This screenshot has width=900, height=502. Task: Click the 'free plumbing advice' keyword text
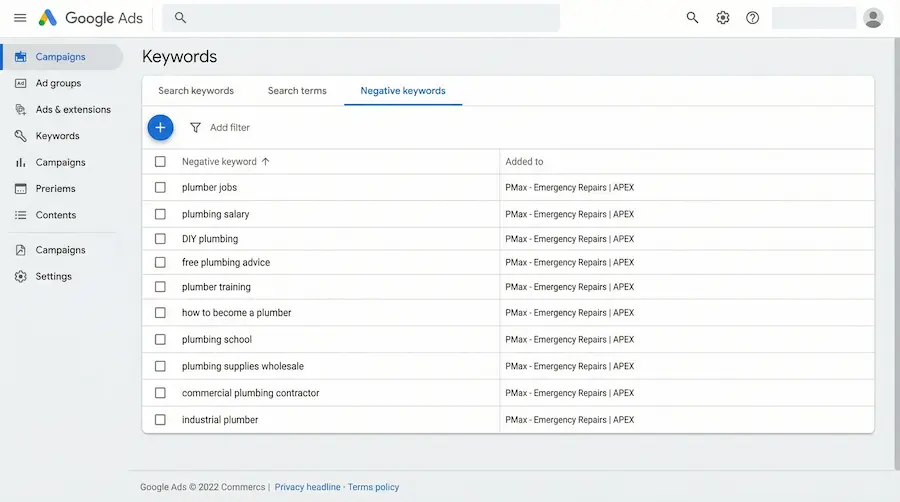(226, 262)
